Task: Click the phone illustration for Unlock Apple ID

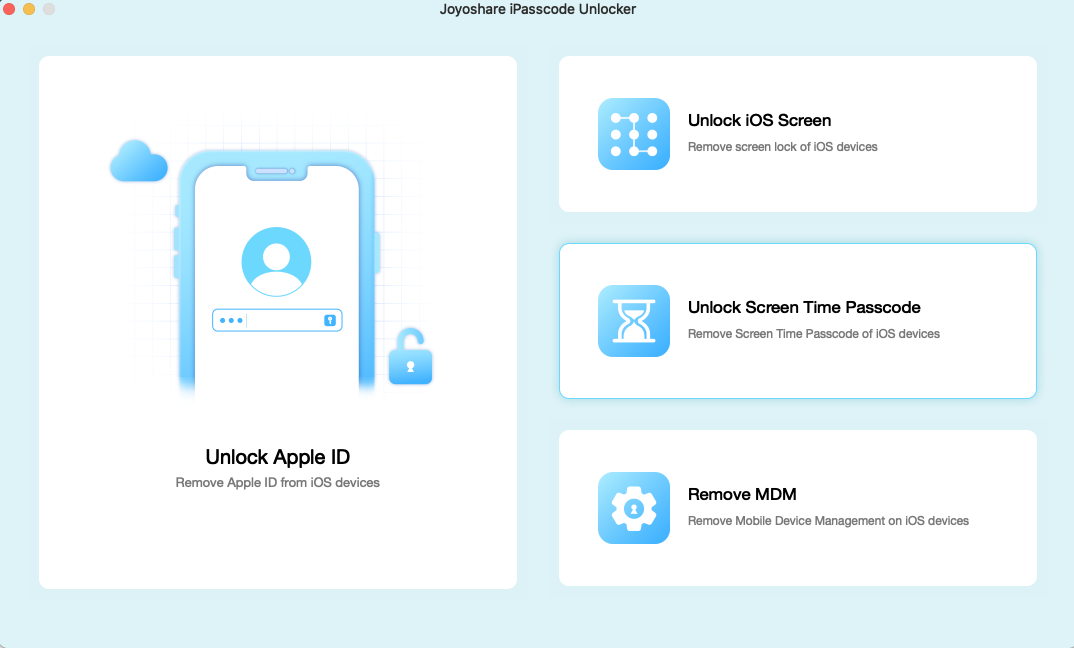Action: pyautogui.click(x=277, y=273)
